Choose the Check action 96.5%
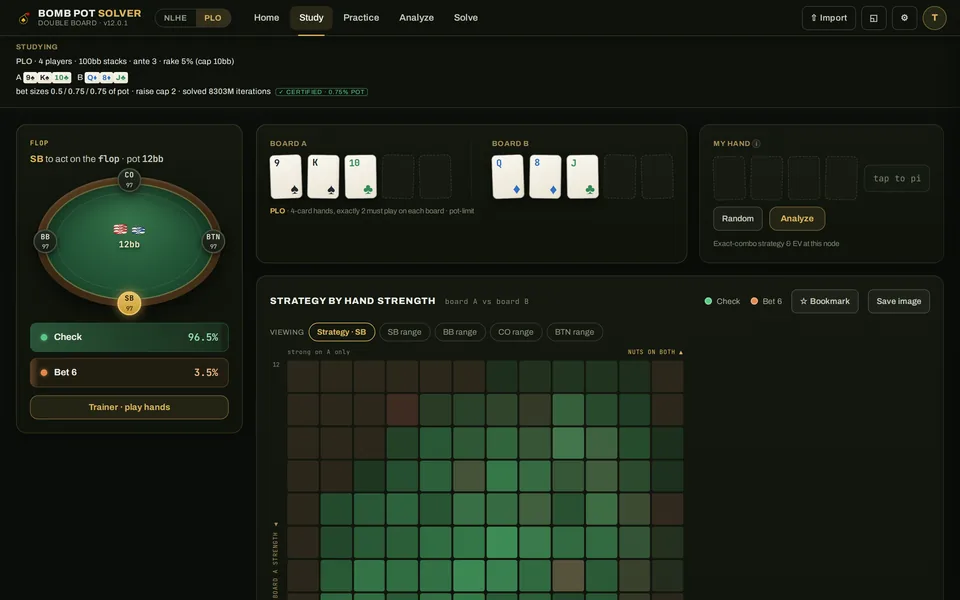The height and width of the screenshot is (600, 960). [x=129, y=337]
